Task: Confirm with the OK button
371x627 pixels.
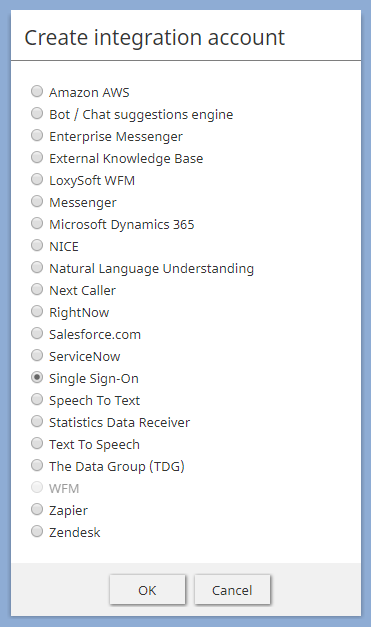Action: (148, 590)
